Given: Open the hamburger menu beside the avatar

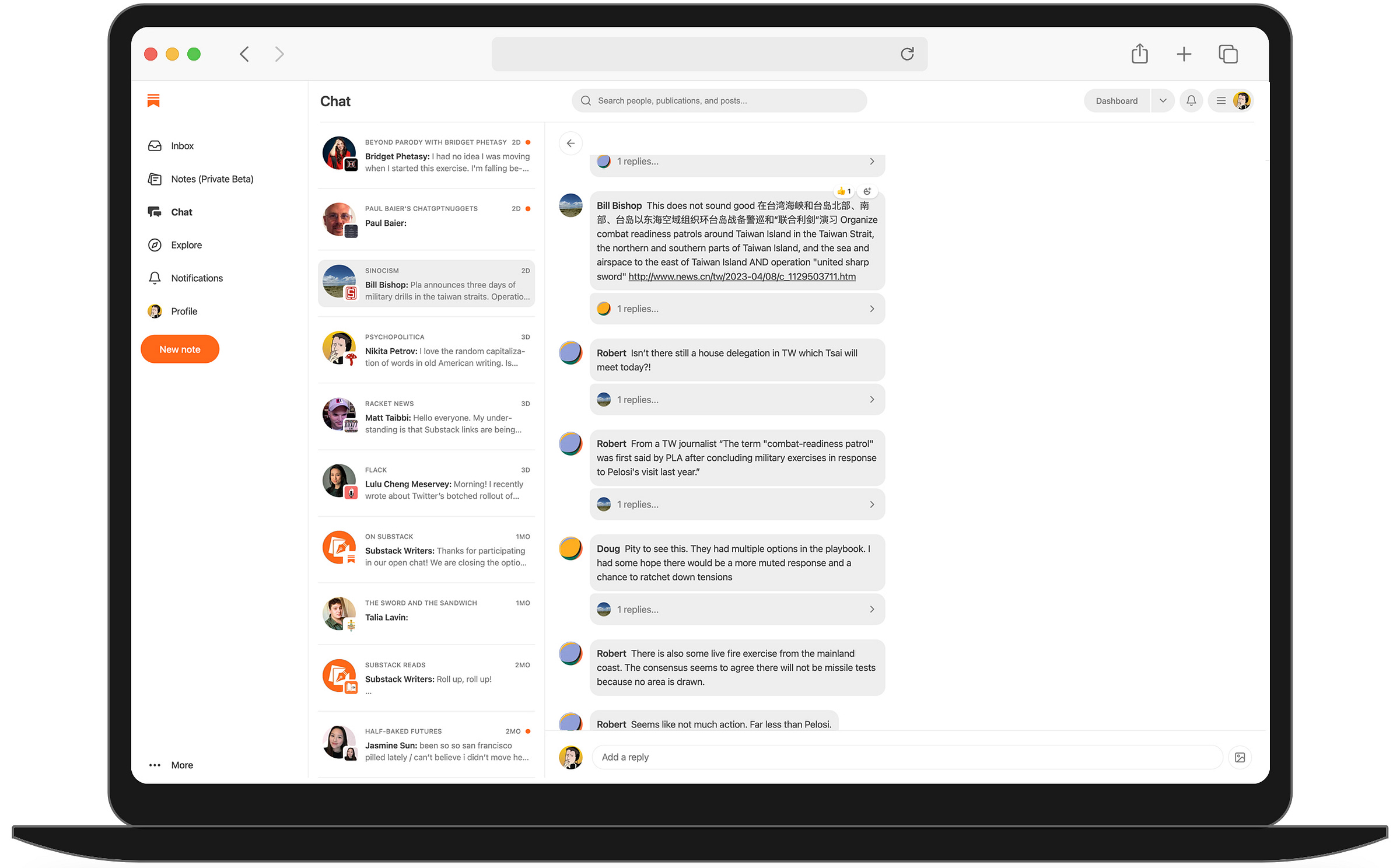Looking at the screenshot, I should pos(1221,101).
